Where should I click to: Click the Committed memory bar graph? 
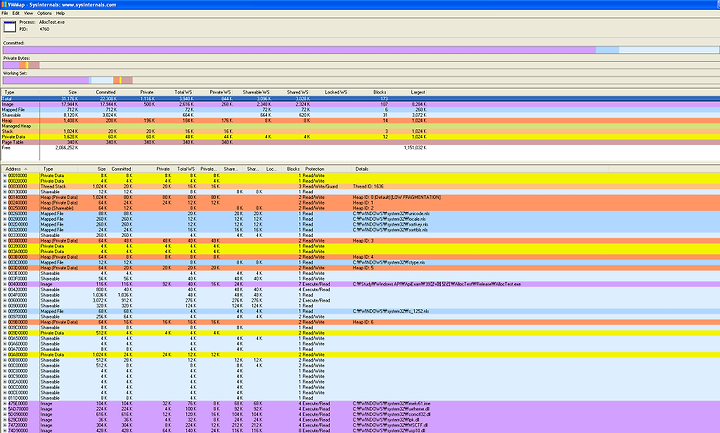360,50
